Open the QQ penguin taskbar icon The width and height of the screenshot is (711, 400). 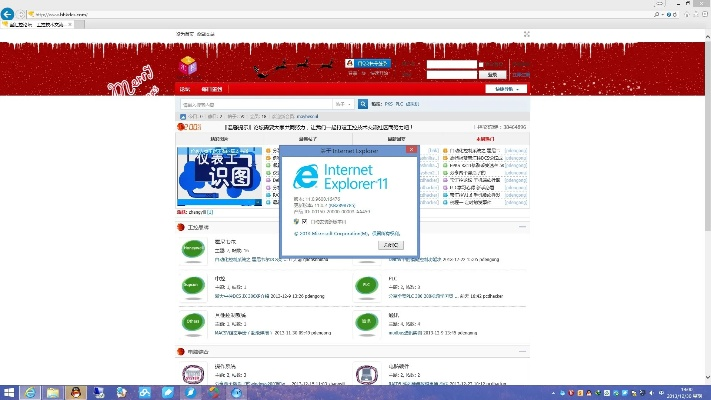pyautogui.click(x=76, y=393)
